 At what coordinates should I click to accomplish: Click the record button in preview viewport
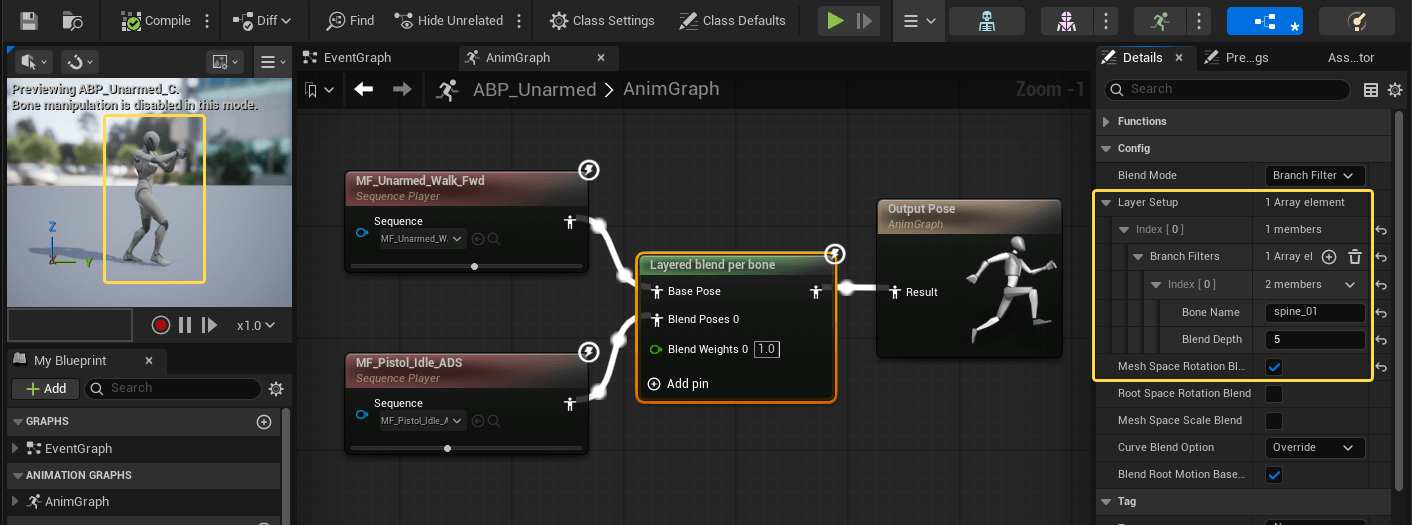(x=161, y=325)
